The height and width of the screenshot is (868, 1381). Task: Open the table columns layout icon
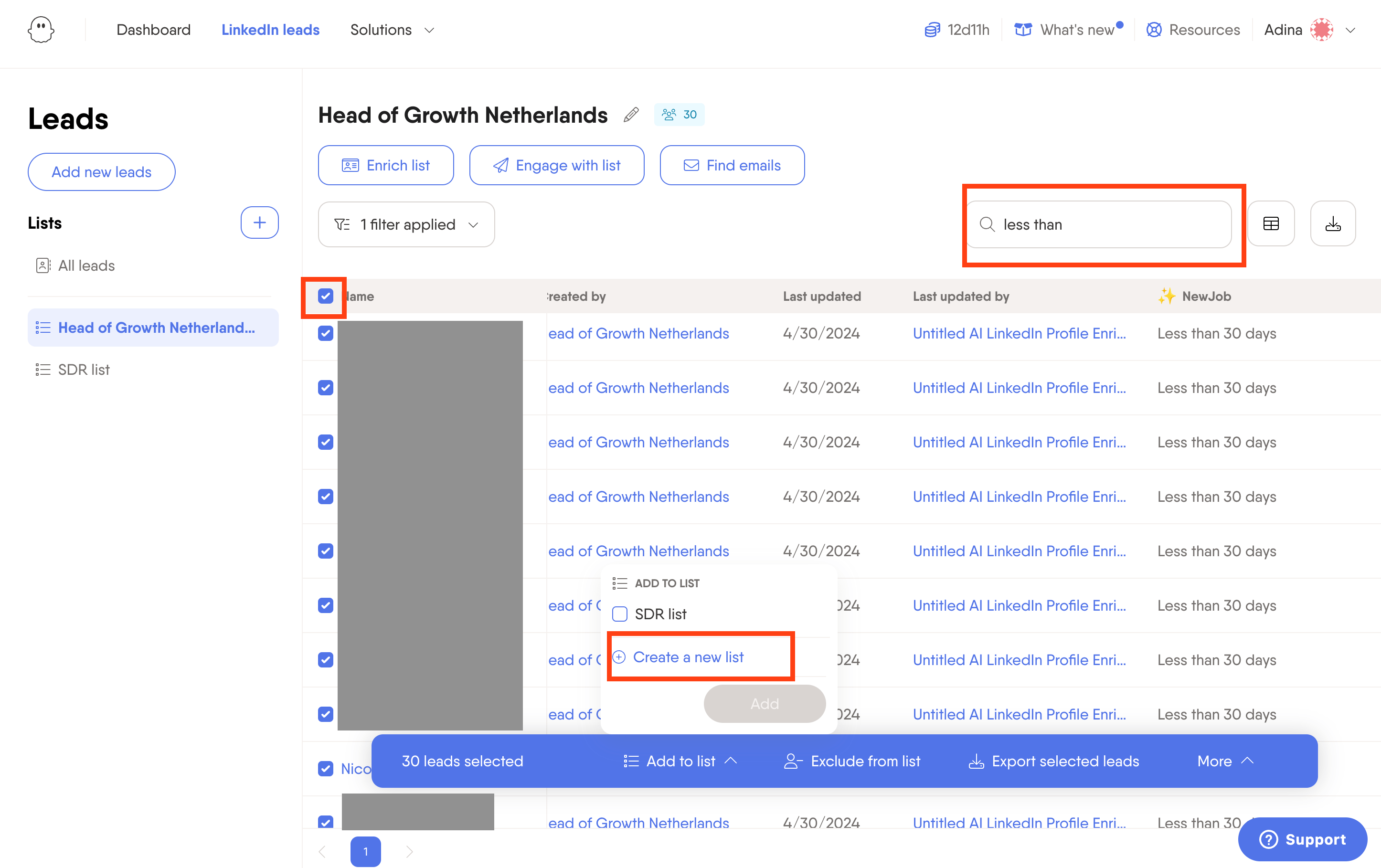[x=1270, y=223]
